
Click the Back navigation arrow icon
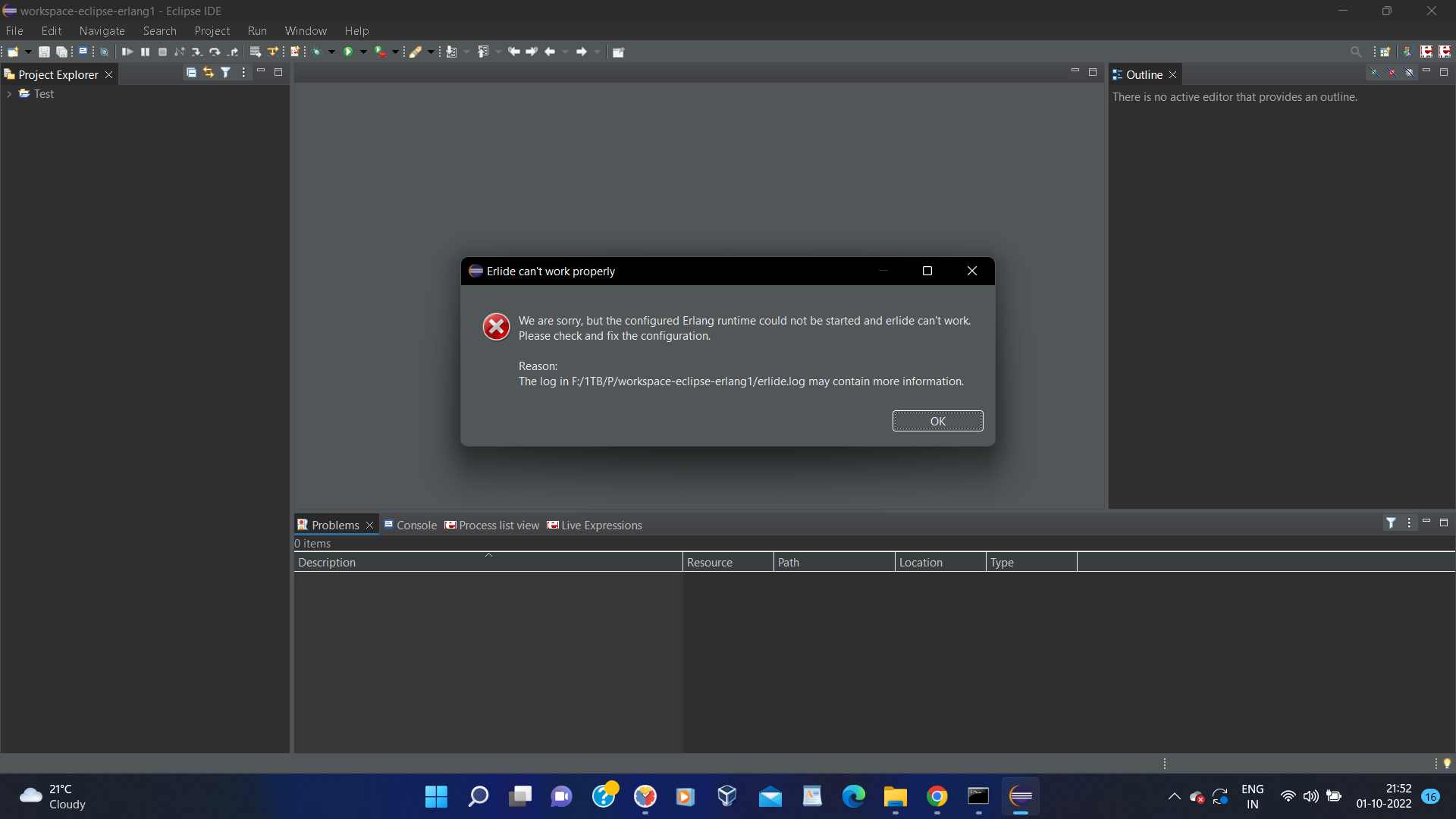click(550, 52)
